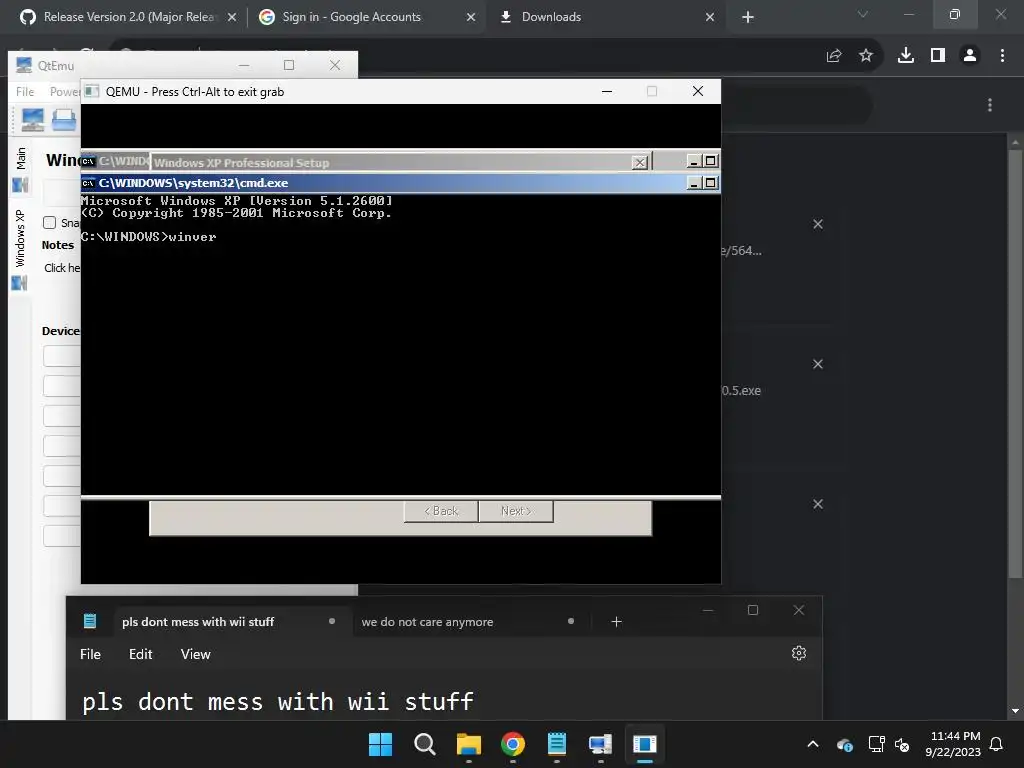The width and height of the screenshot is (1024, 768).
Task: Remove the 0.5.exe download entry
Action: click(818, 364)
